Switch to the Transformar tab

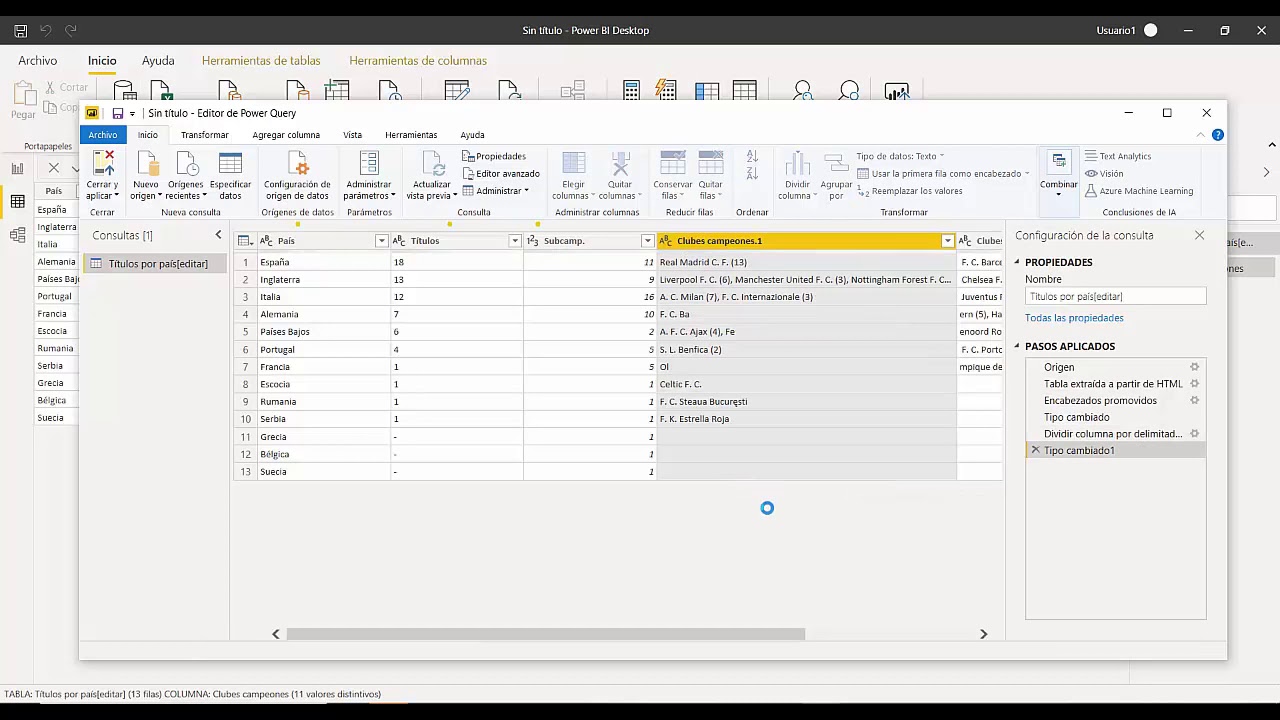[204, 135]
